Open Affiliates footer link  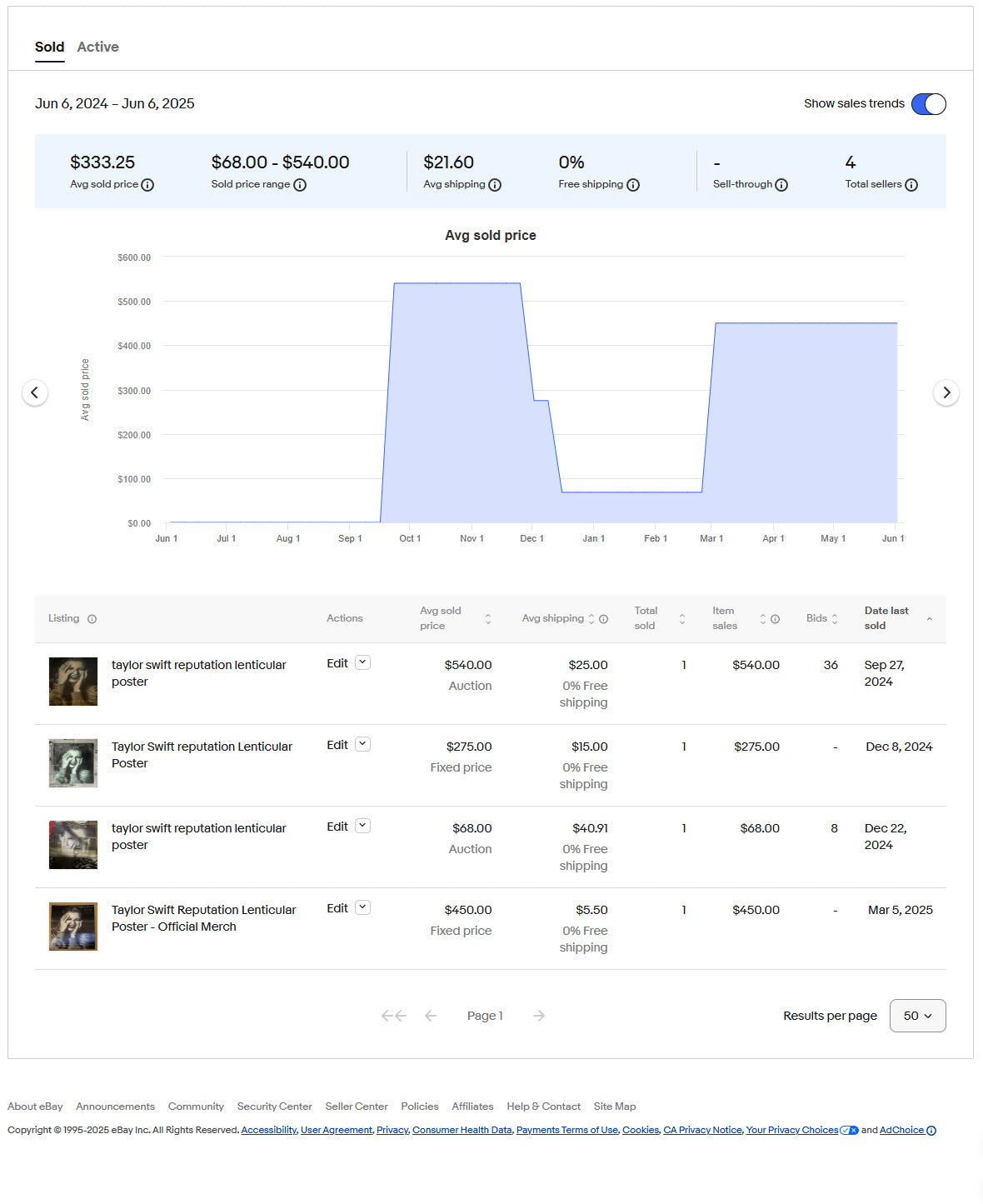coord(472,1107)
